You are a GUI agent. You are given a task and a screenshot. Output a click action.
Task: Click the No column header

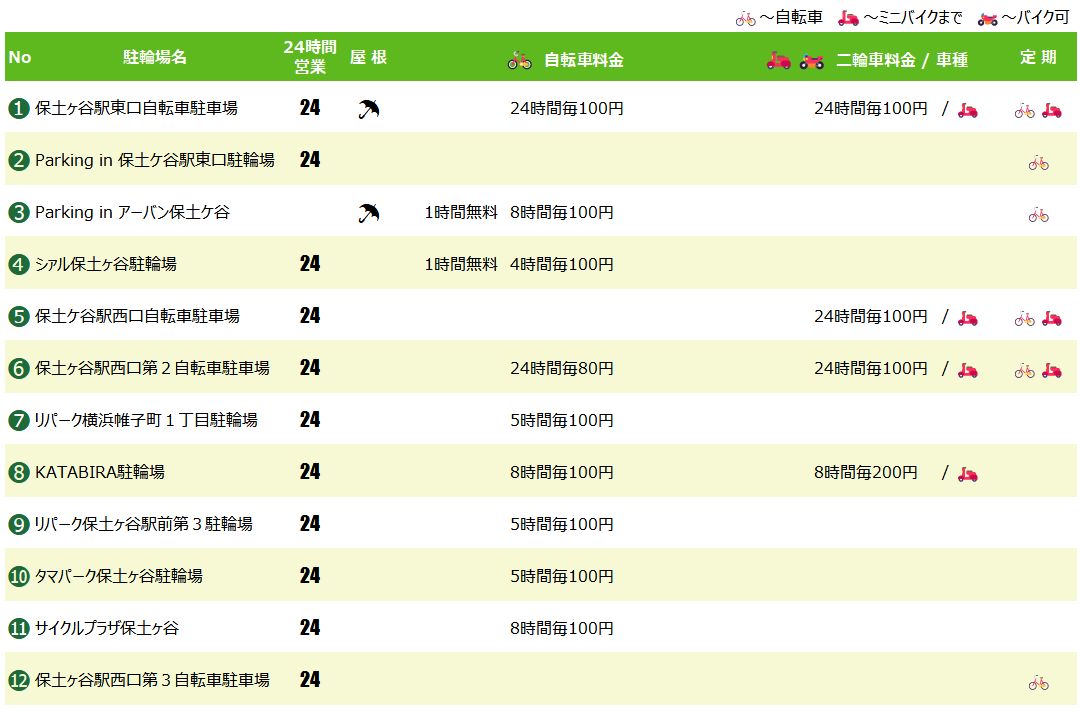click(x=20, y=57)
